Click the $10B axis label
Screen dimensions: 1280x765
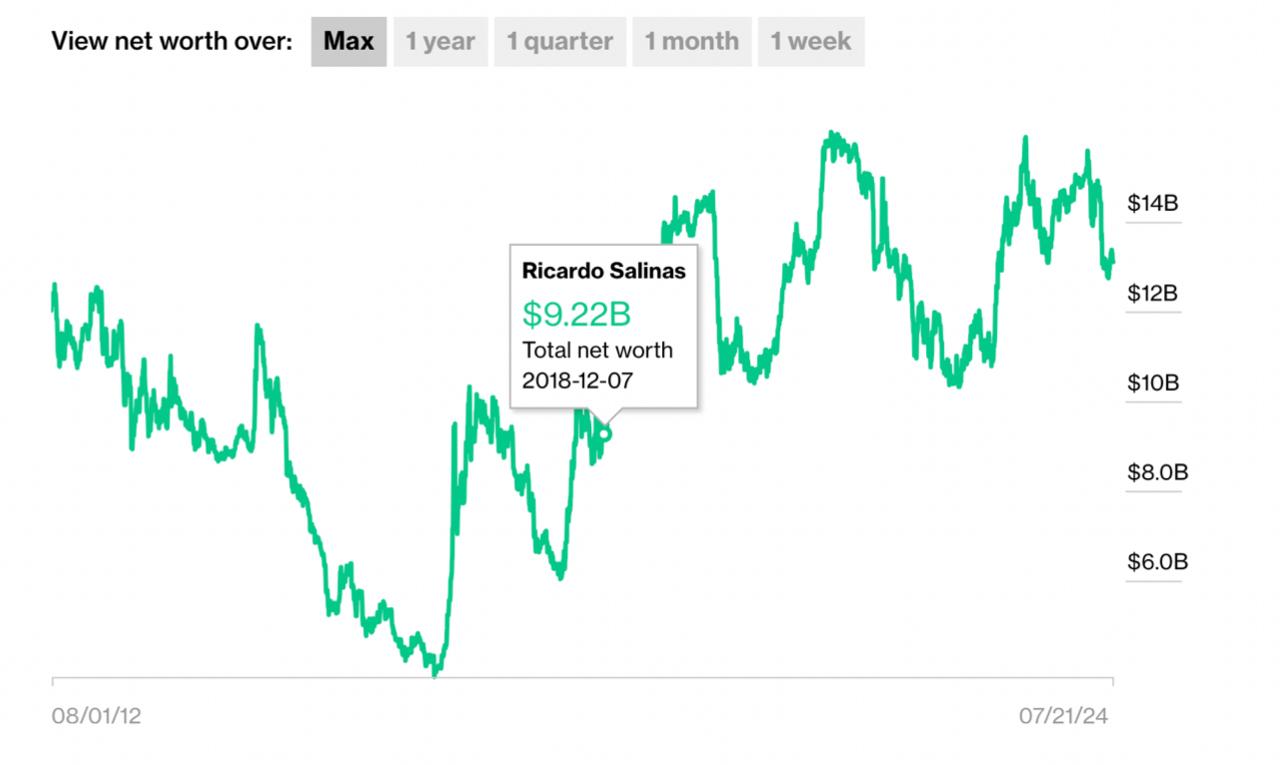coord(1153,383)
